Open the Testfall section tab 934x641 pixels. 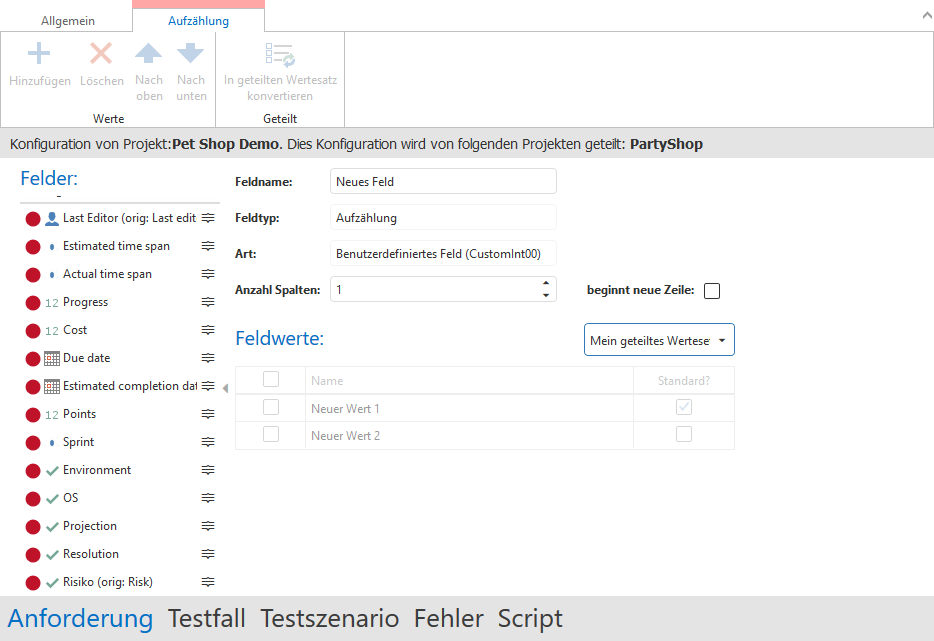pos(207,619)
